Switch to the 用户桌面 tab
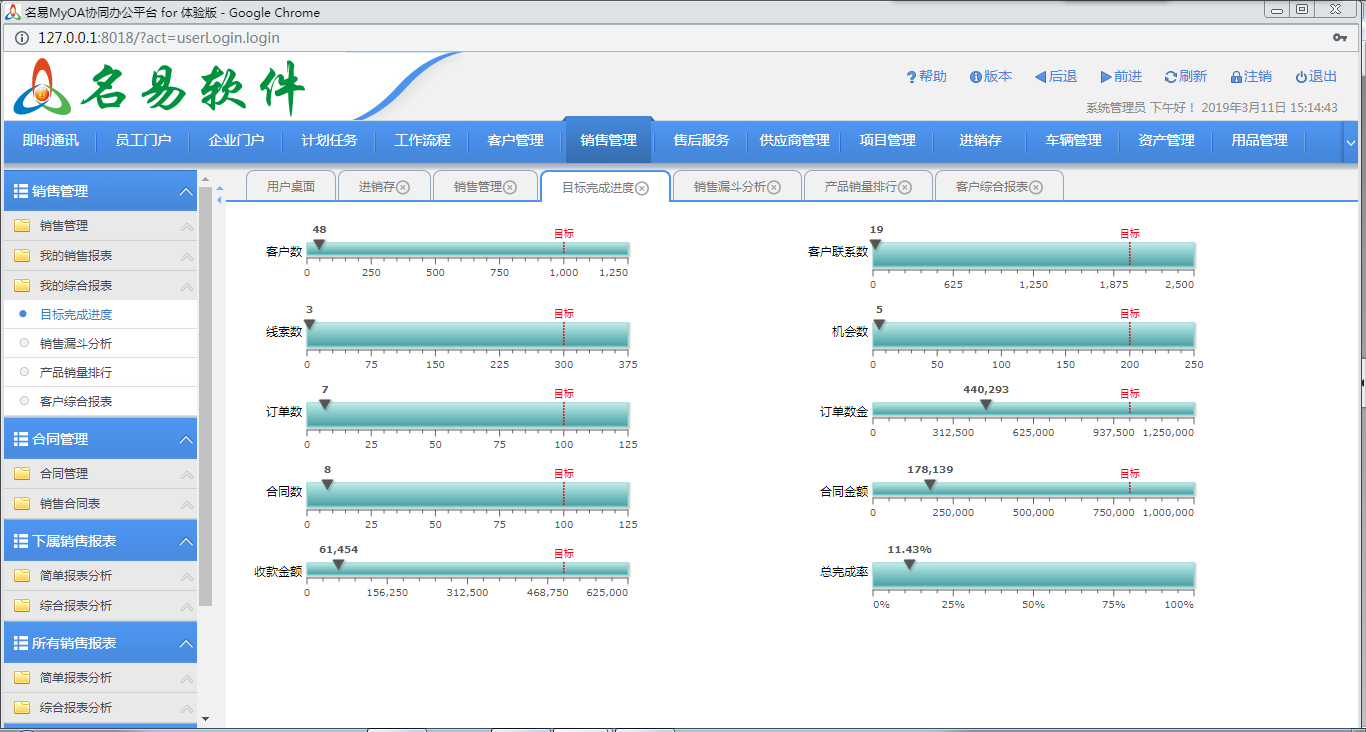Screen dimensions: 1366x732 [291, 187]
